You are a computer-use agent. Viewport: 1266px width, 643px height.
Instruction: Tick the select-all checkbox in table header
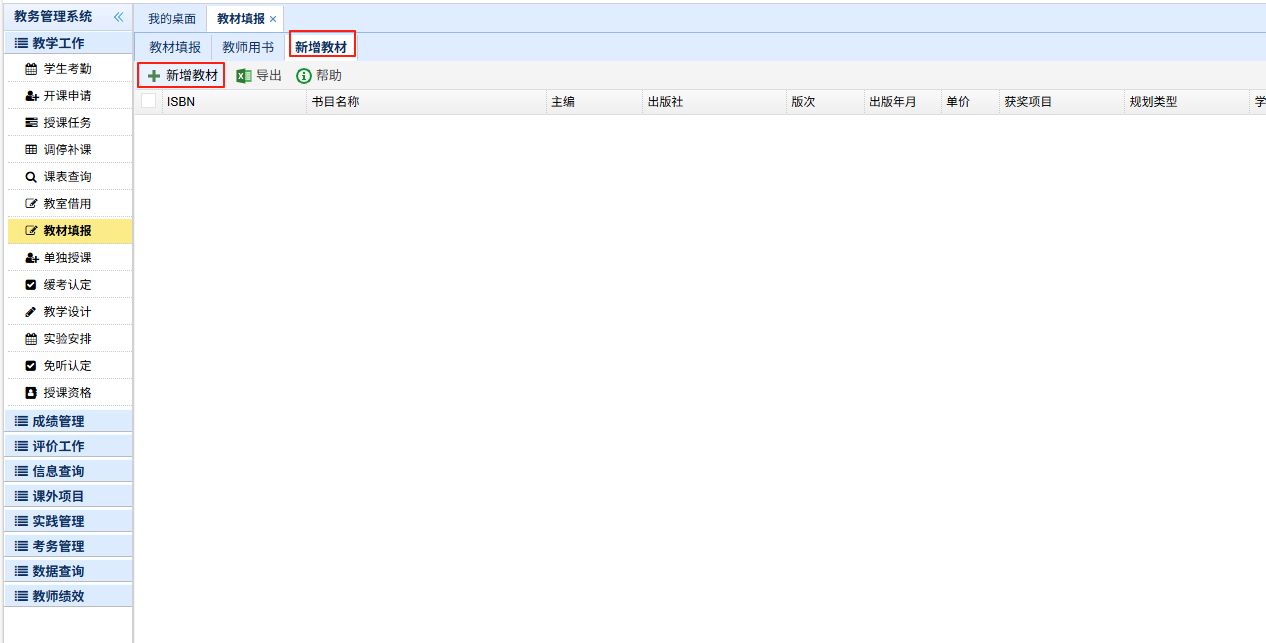[x=149, y=101]
